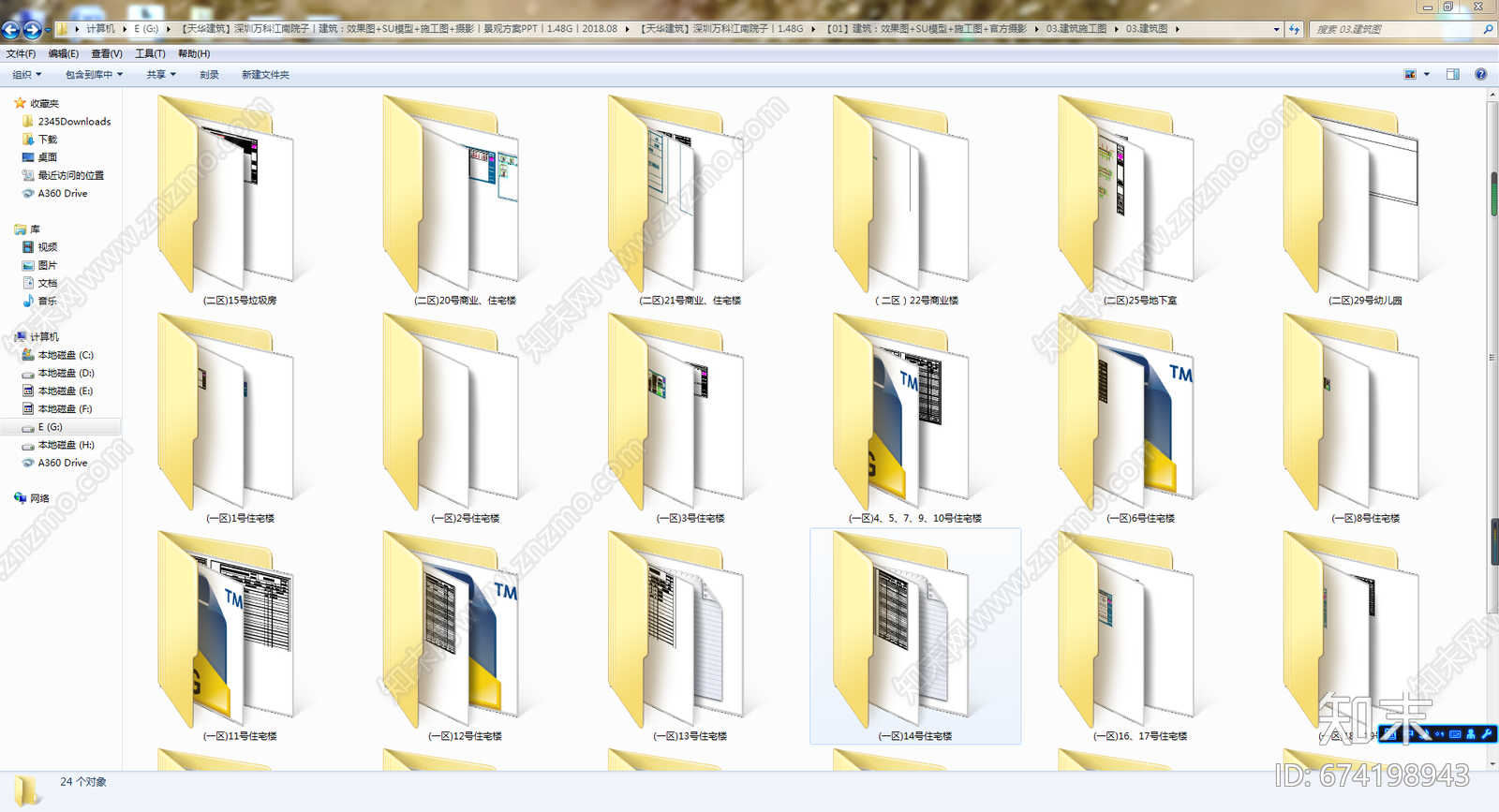Image resolution: width=1499 pixels, height=812 pixels.
Task: Click the search magnifier icon
Action: pos(1488,29)
